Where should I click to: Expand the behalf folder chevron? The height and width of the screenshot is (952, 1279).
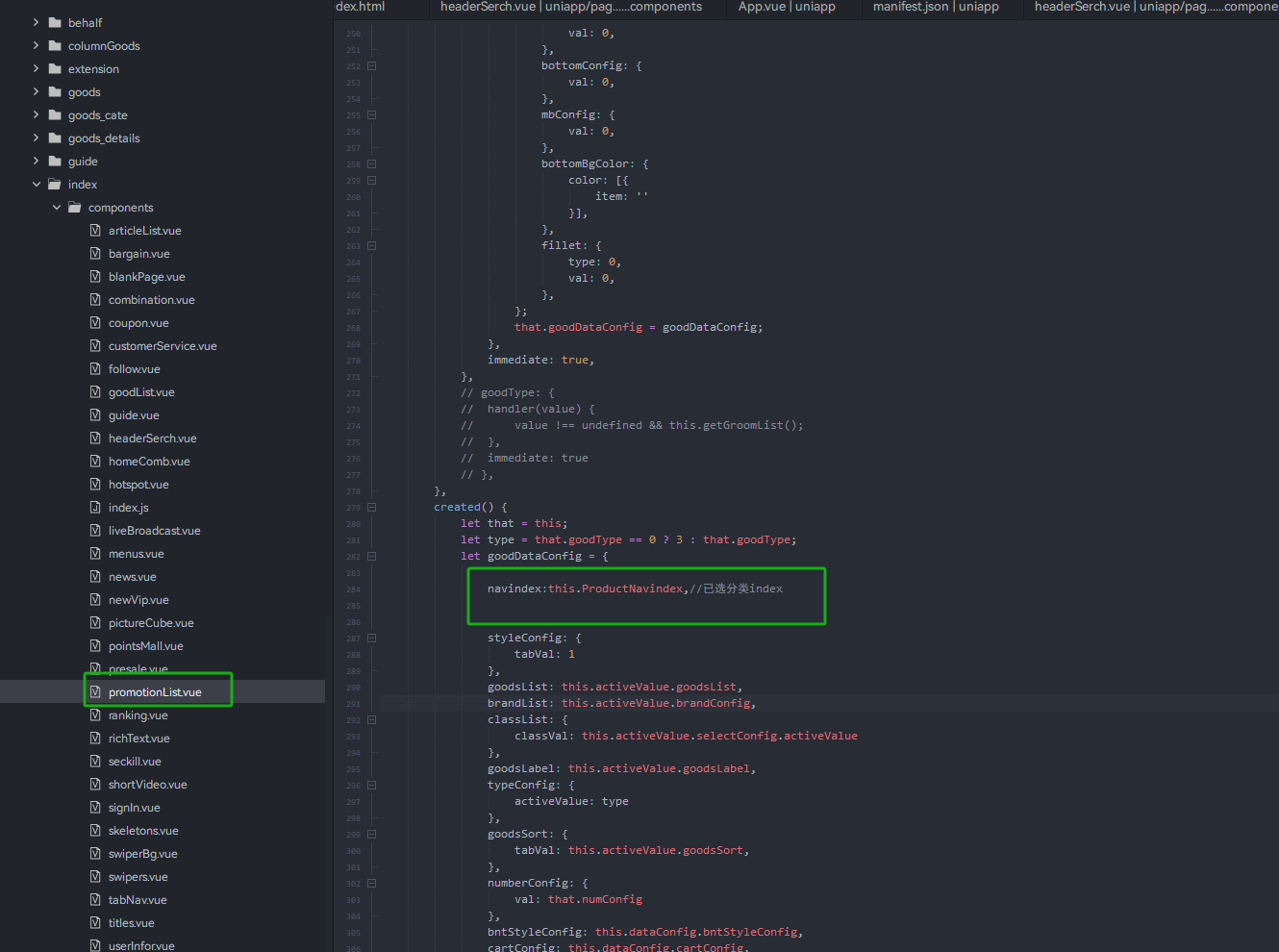pyautogui.click(x=37, y=22)
